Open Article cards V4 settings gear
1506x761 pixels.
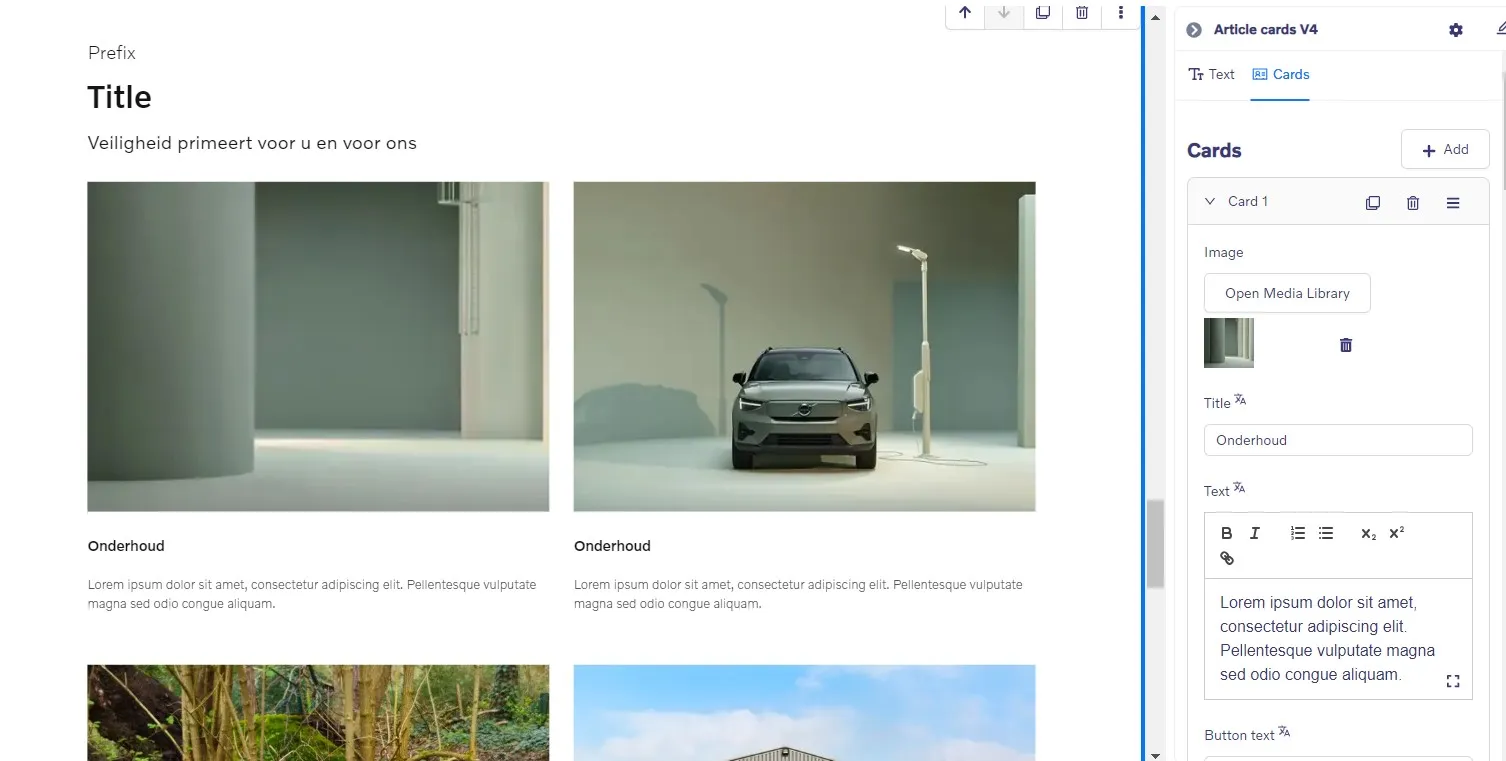pos(1456,30)
